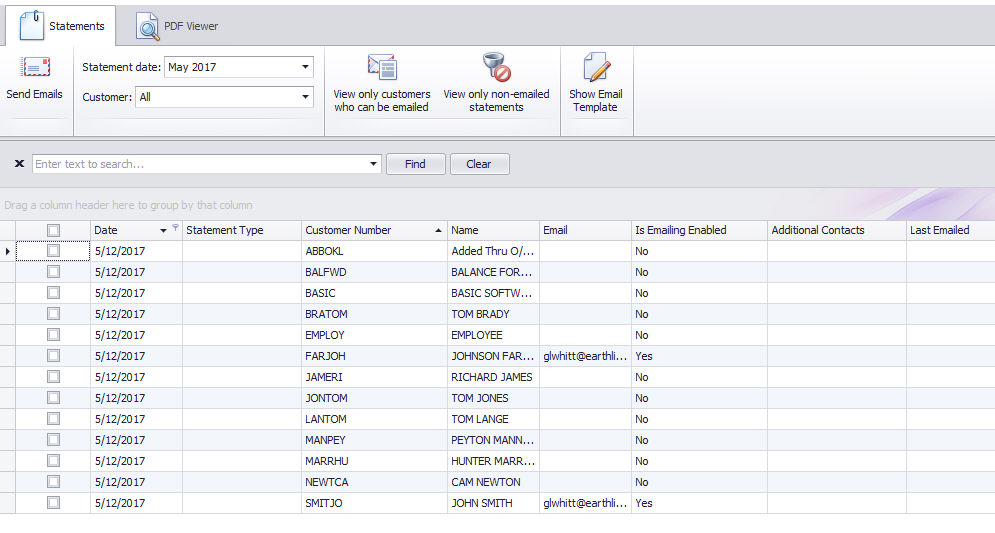This screenshot has height=533, width=995.
Task: Select the RICHARD JAMES name cell
Action: [493, 377]
